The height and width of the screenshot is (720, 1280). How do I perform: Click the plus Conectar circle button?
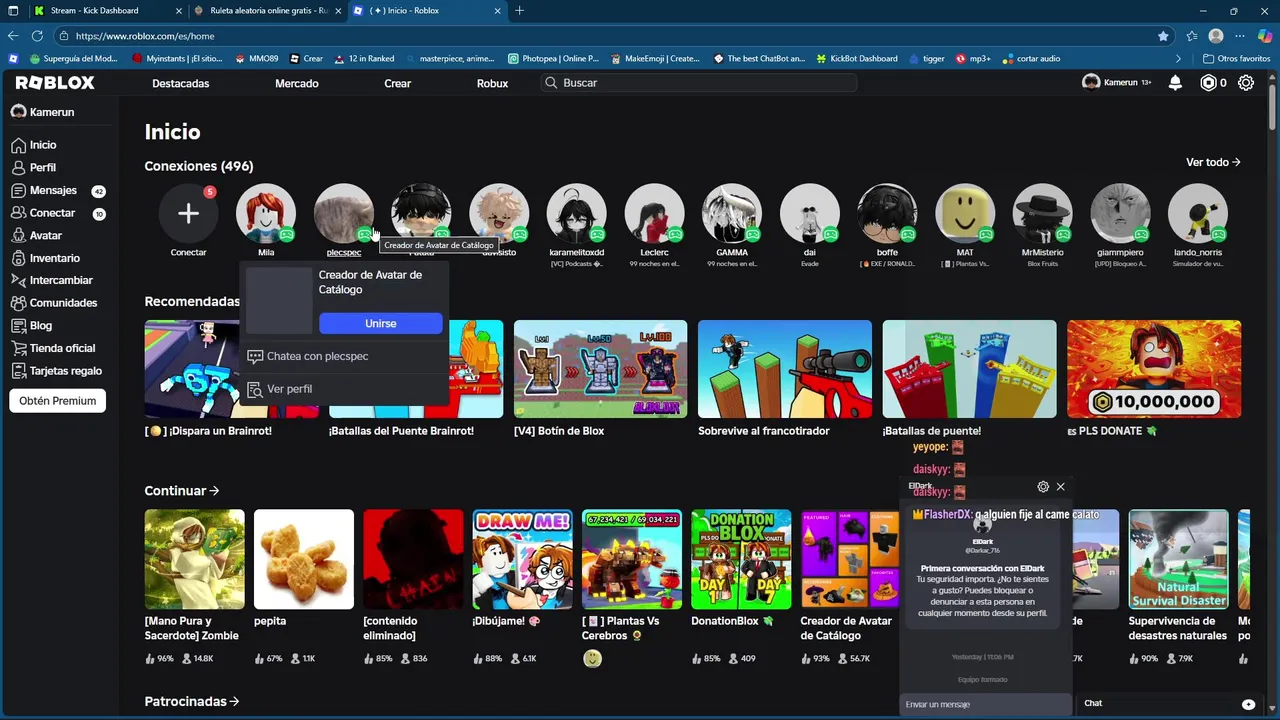188,213
